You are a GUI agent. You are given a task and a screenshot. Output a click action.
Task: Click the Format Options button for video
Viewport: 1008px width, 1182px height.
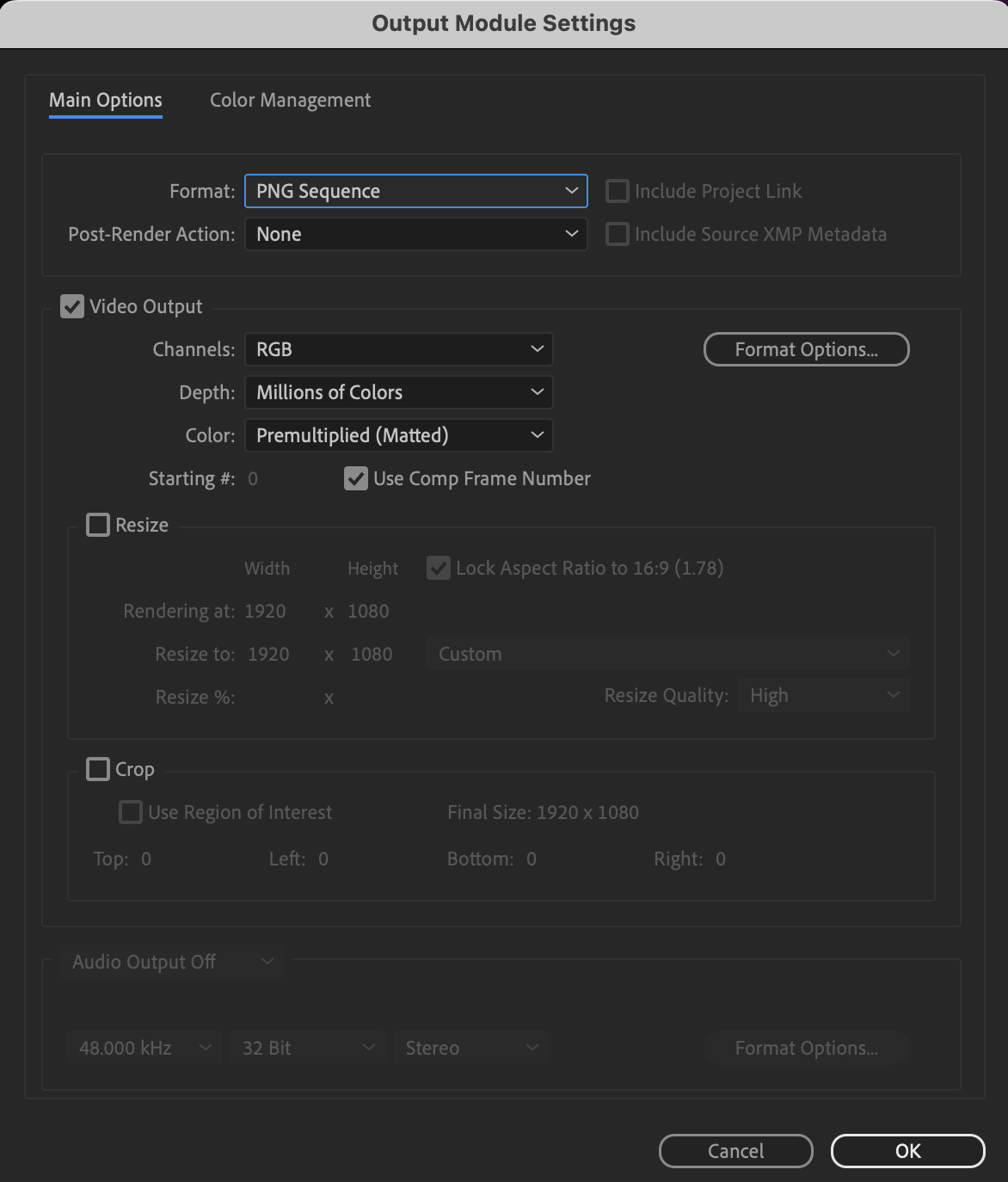[805, 349]
